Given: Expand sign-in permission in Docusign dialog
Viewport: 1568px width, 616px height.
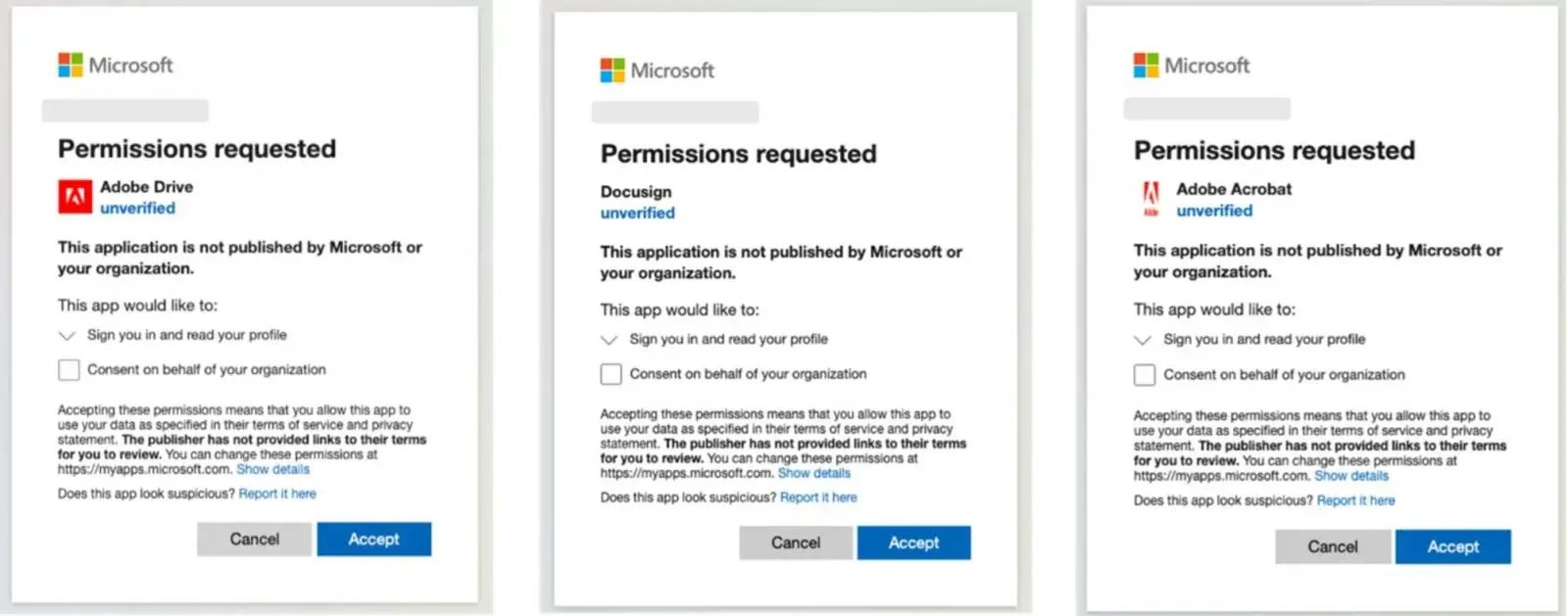Looking at the screenshot, I should [609, 340].
